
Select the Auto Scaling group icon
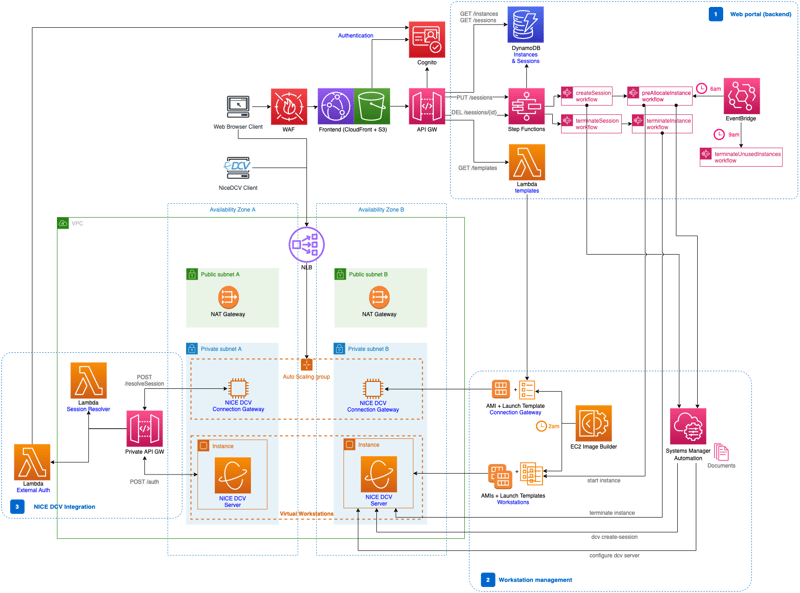click(307, 365)
